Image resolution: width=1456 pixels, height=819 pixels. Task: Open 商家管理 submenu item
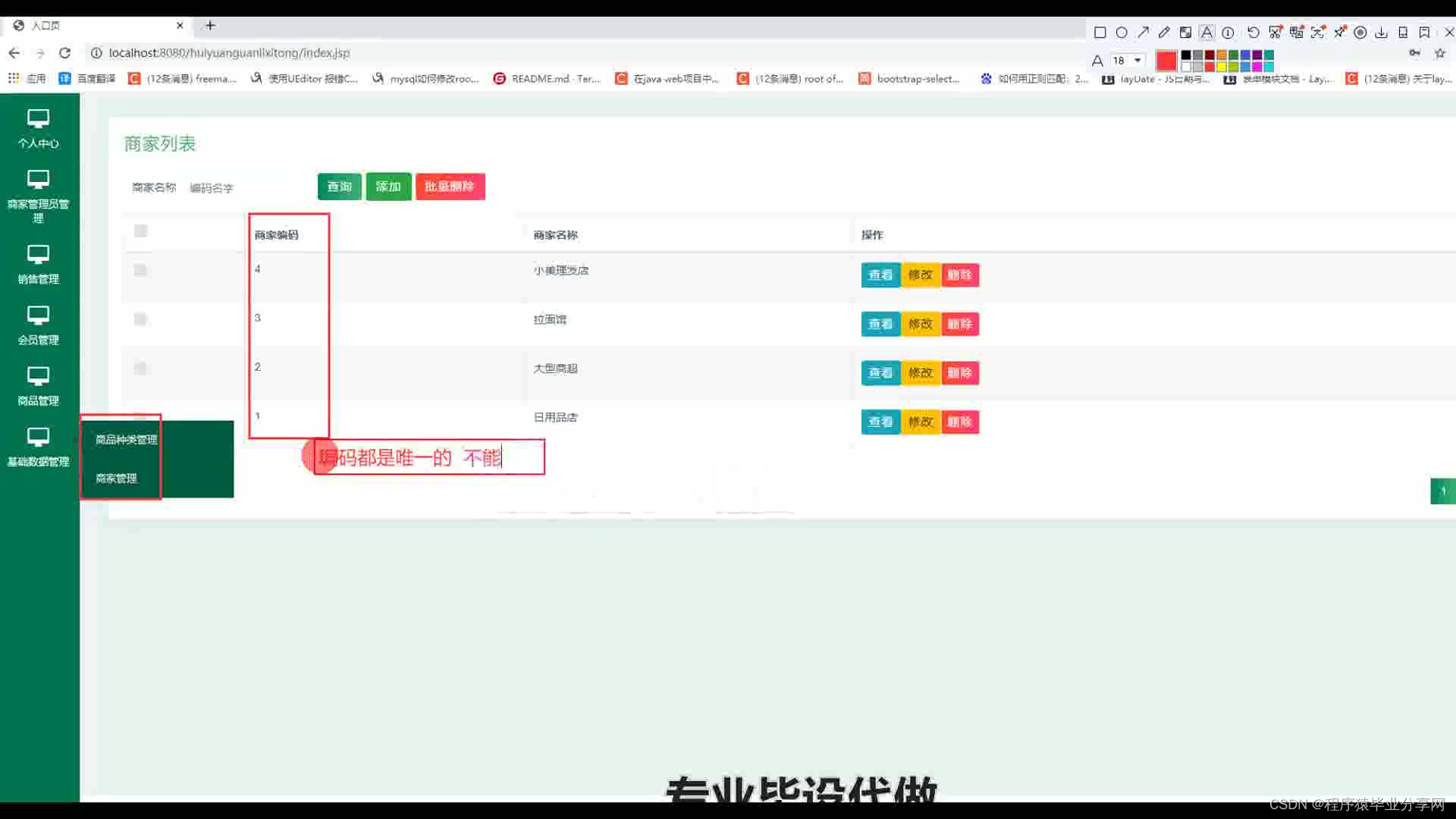point(116,479)
